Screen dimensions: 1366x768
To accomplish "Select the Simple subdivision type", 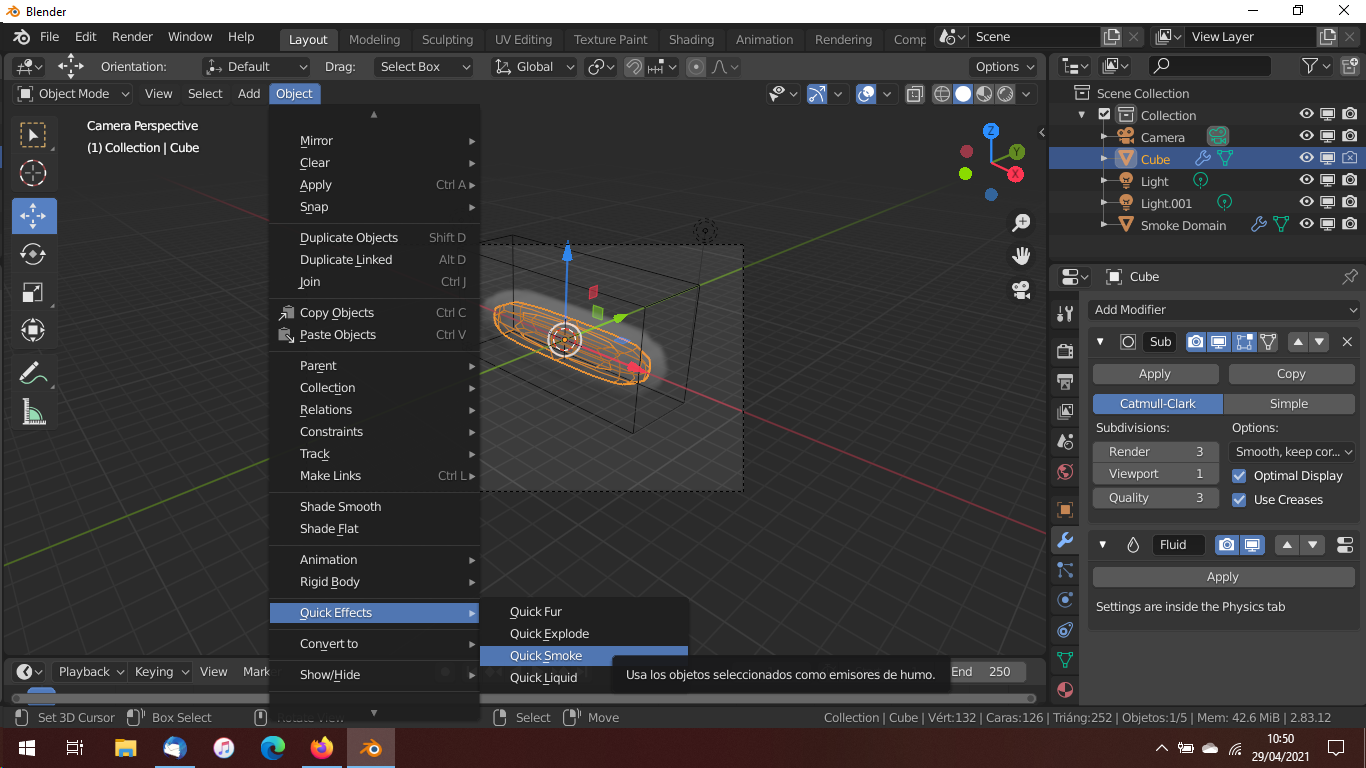I will point(1289,404).
